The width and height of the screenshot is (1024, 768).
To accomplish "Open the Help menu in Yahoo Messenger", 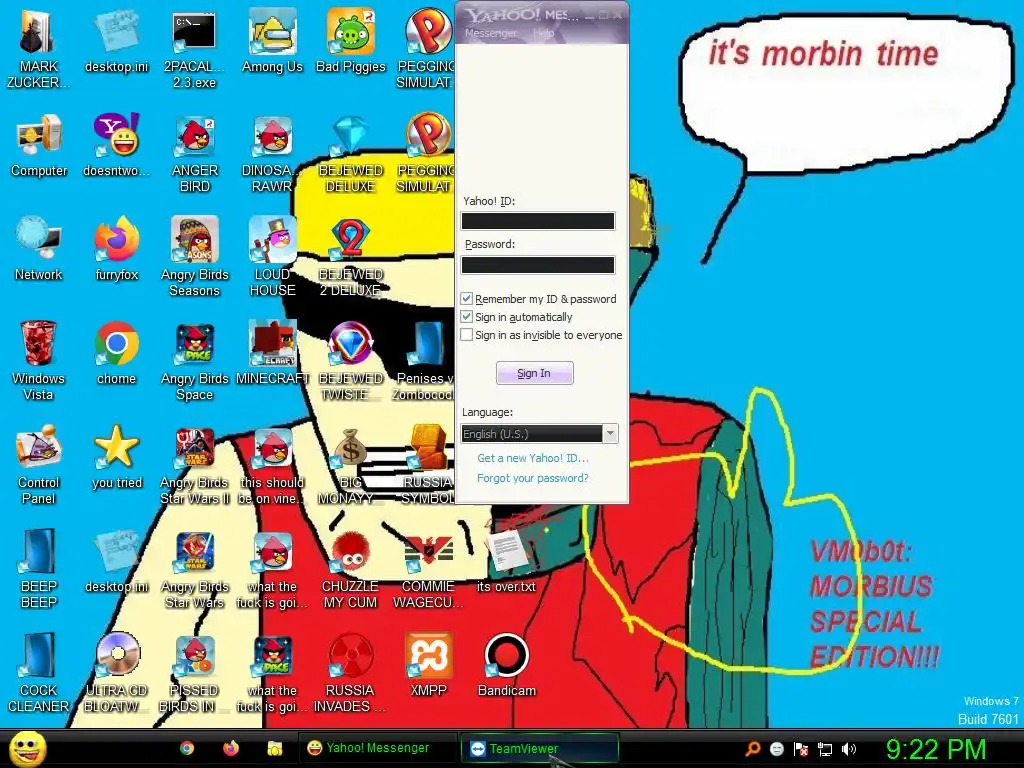I will 543,33.
